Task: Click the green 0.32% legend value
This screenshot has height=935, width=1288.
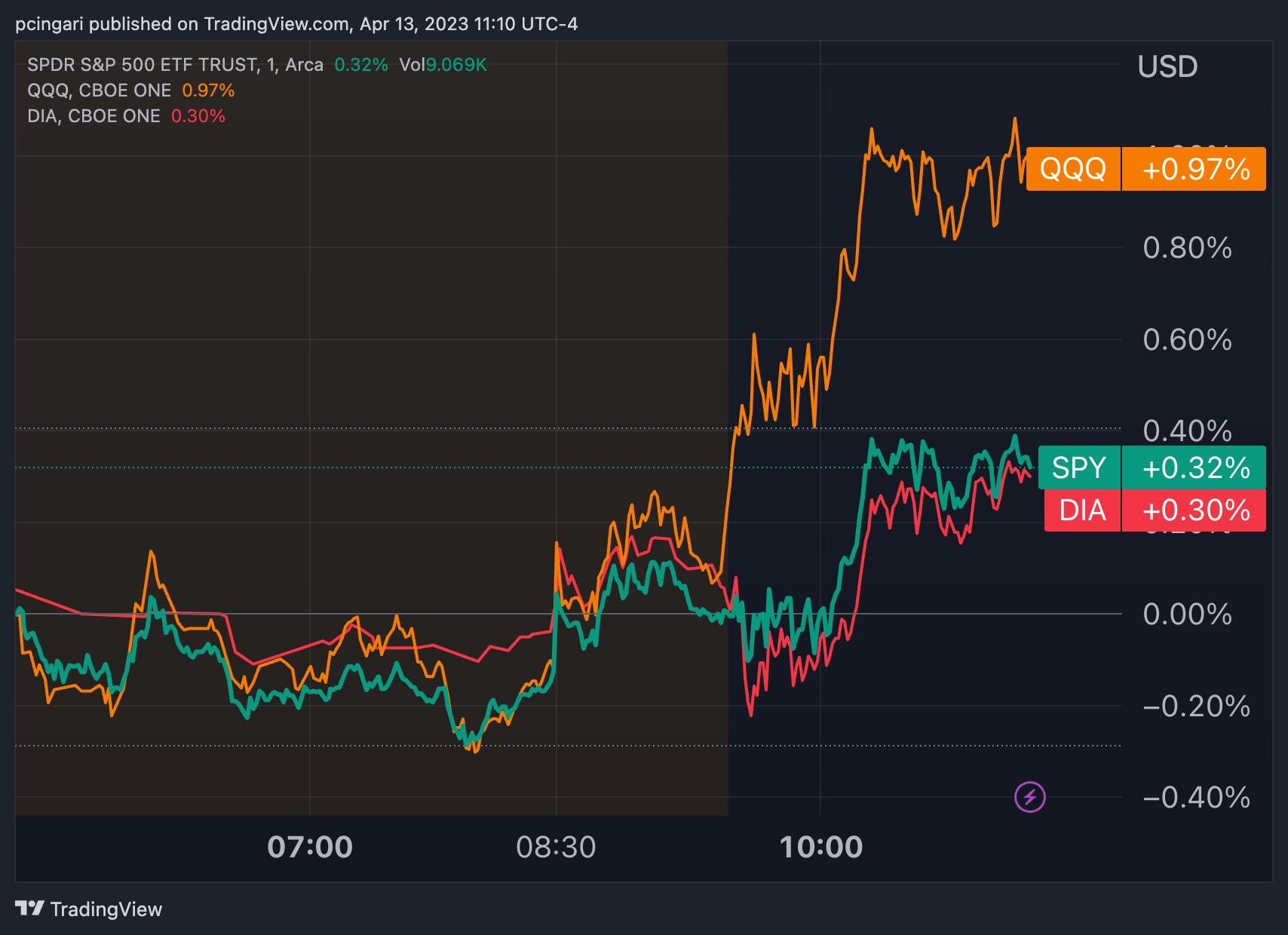Action: tap(361, 65)
